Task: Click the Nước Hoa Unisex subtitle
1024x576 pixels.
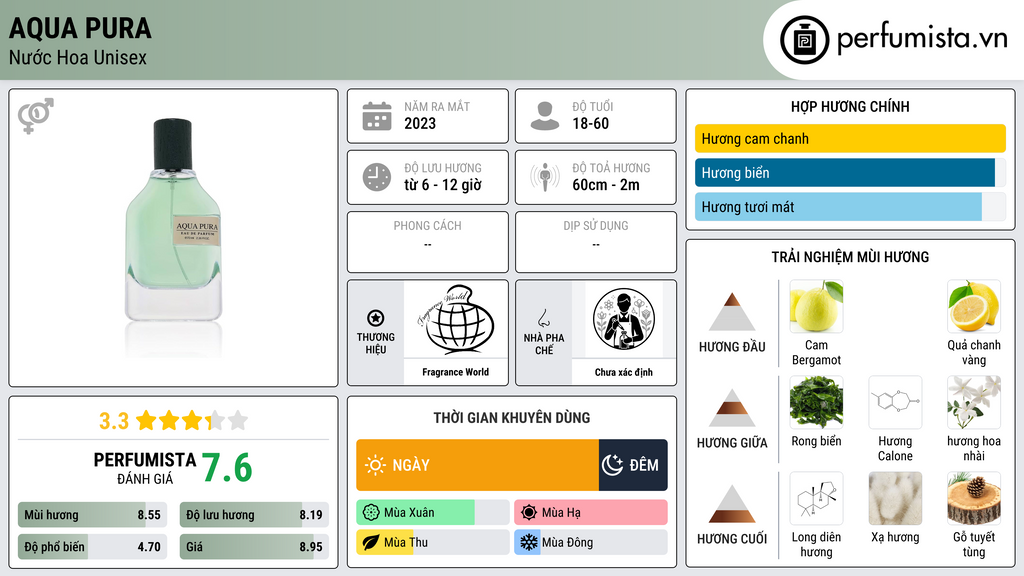Action: click(78, 57)
